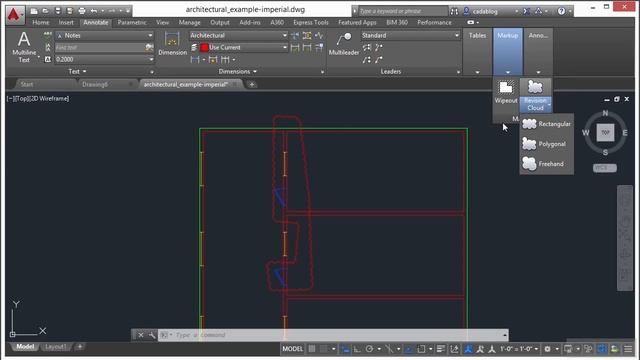Click the red Use Current color swatch
The image size is (640, 360).
[x=204, y=47]
